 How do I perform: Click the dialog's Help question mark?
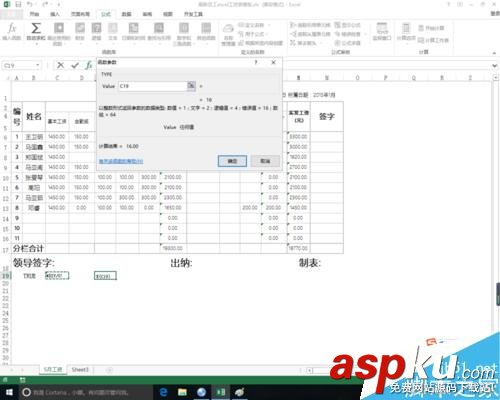[256, 62]
